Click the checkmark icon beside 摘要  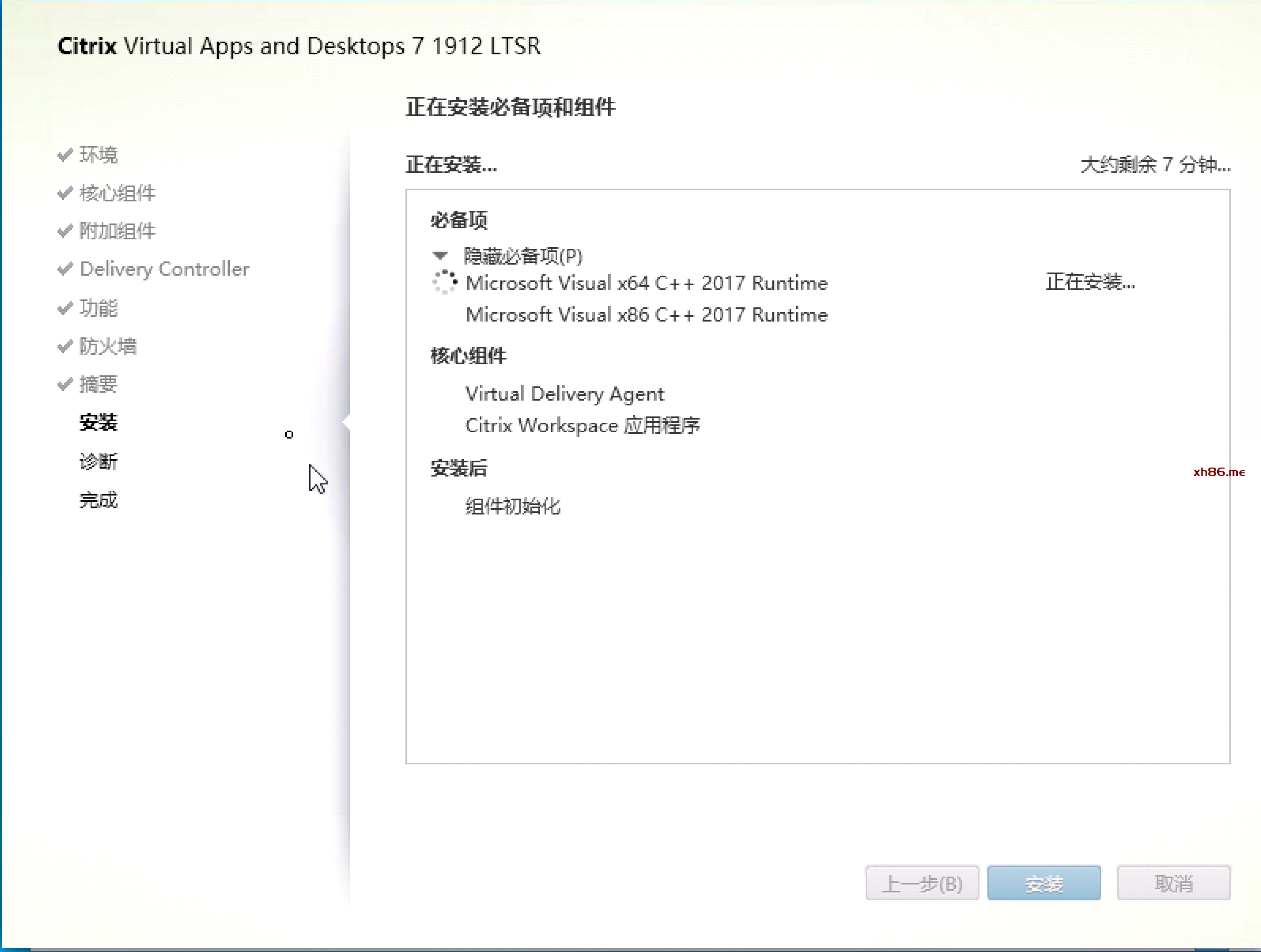[x=65, y=384]
